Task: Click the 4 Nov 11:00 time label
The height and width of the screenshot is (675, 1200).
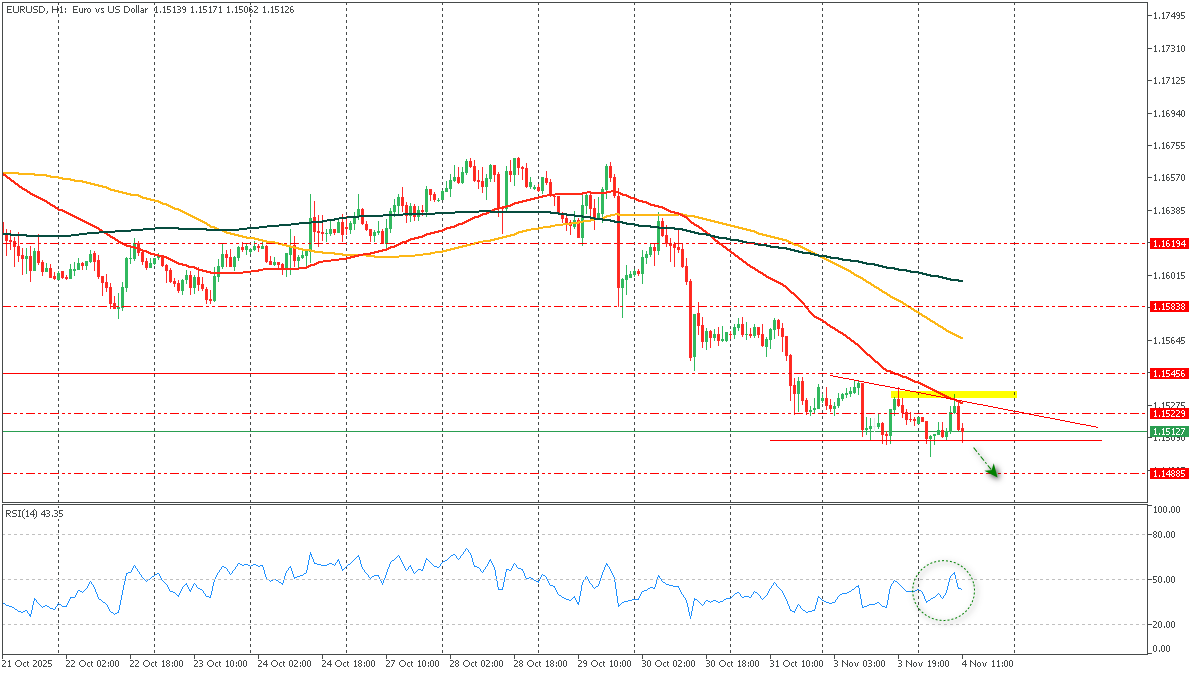Action: tap(987, 663)
